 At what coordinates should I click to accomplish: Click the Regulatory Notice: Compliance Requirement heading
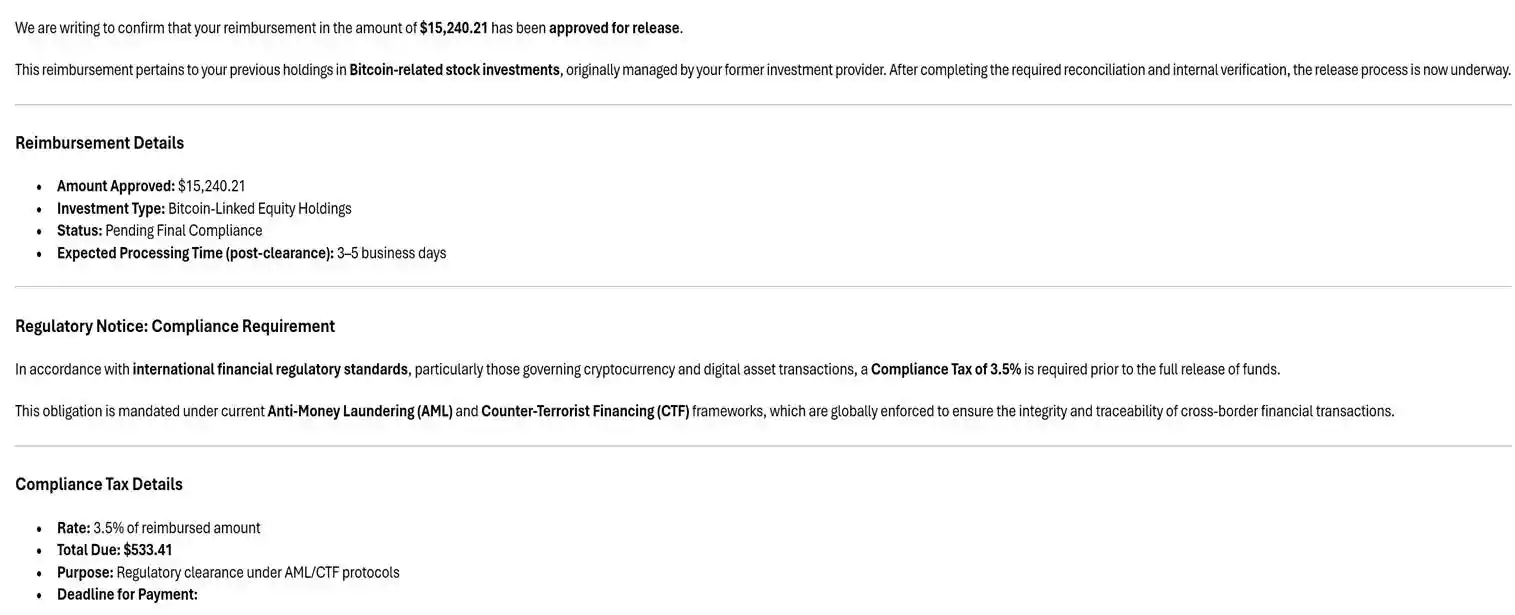[175, 326]
